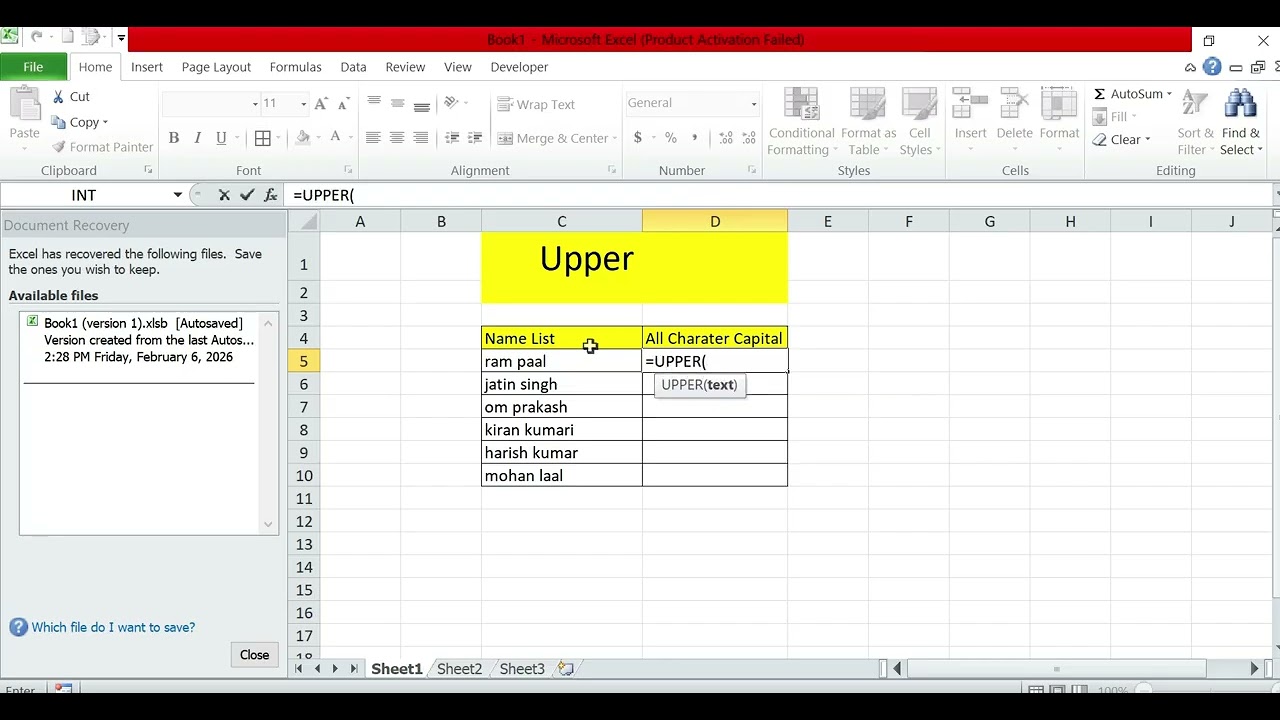Open the File tab
Screen dimensions: 1280x720
pyautogui.click(x=33, y=67)
